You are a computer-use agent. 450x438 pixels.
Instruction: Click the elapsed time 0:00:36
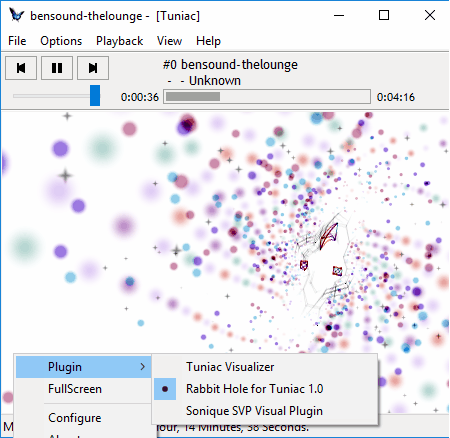coord(140,97)
